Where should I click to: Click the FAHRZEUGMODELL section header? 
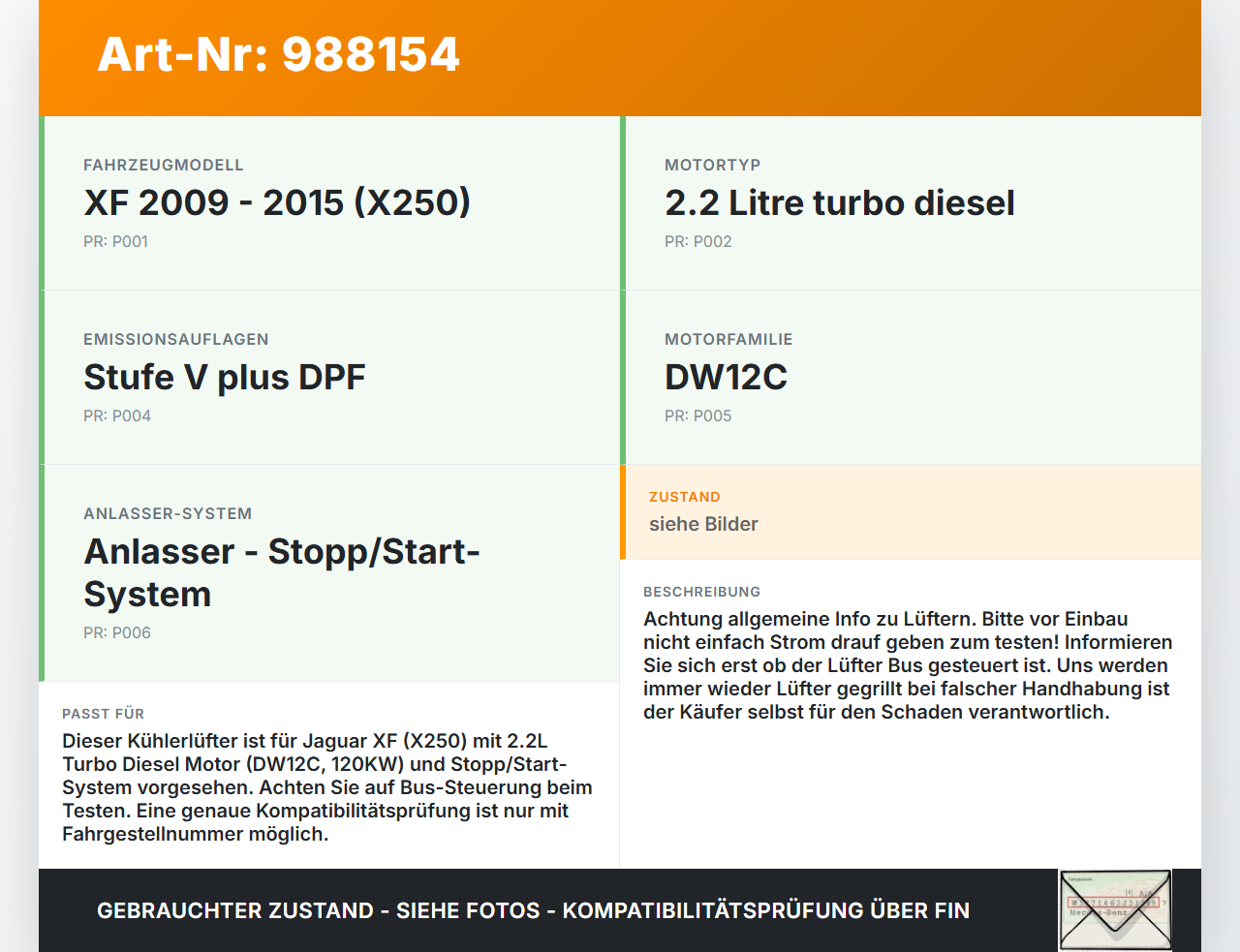(x=164, y=165)
